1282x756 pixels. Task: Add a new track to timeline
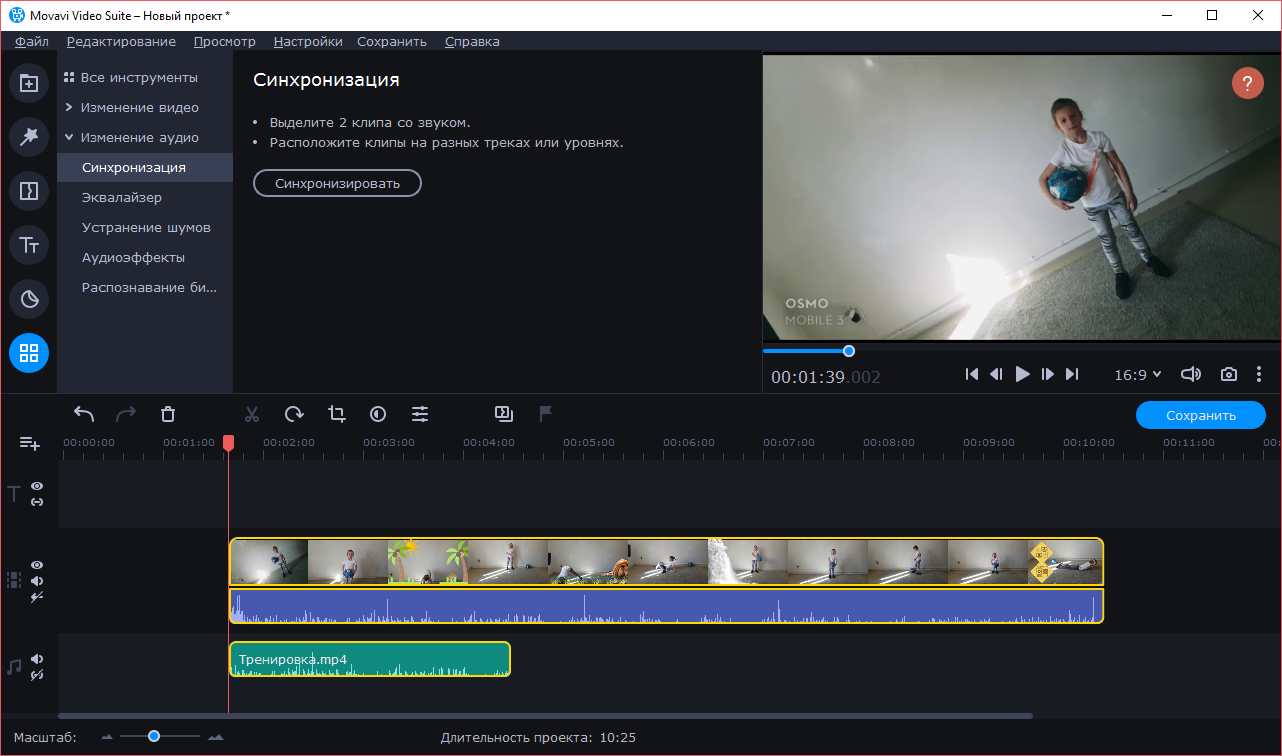tap(29, 443)
